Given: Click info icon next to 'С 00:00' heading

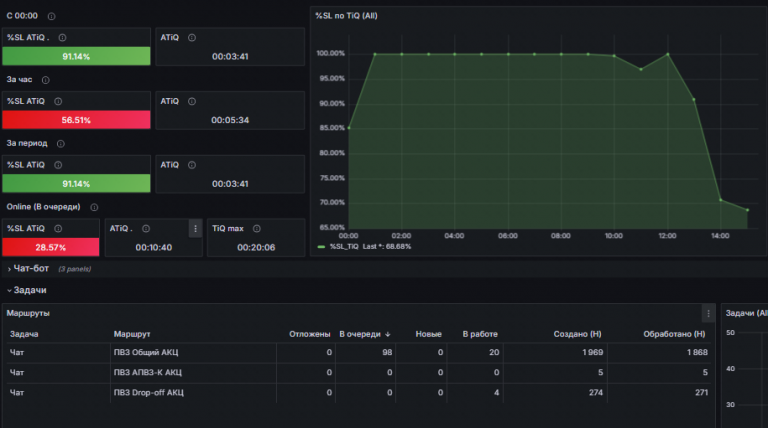Looking at the screenshot, I should click(x=51, y=16).
